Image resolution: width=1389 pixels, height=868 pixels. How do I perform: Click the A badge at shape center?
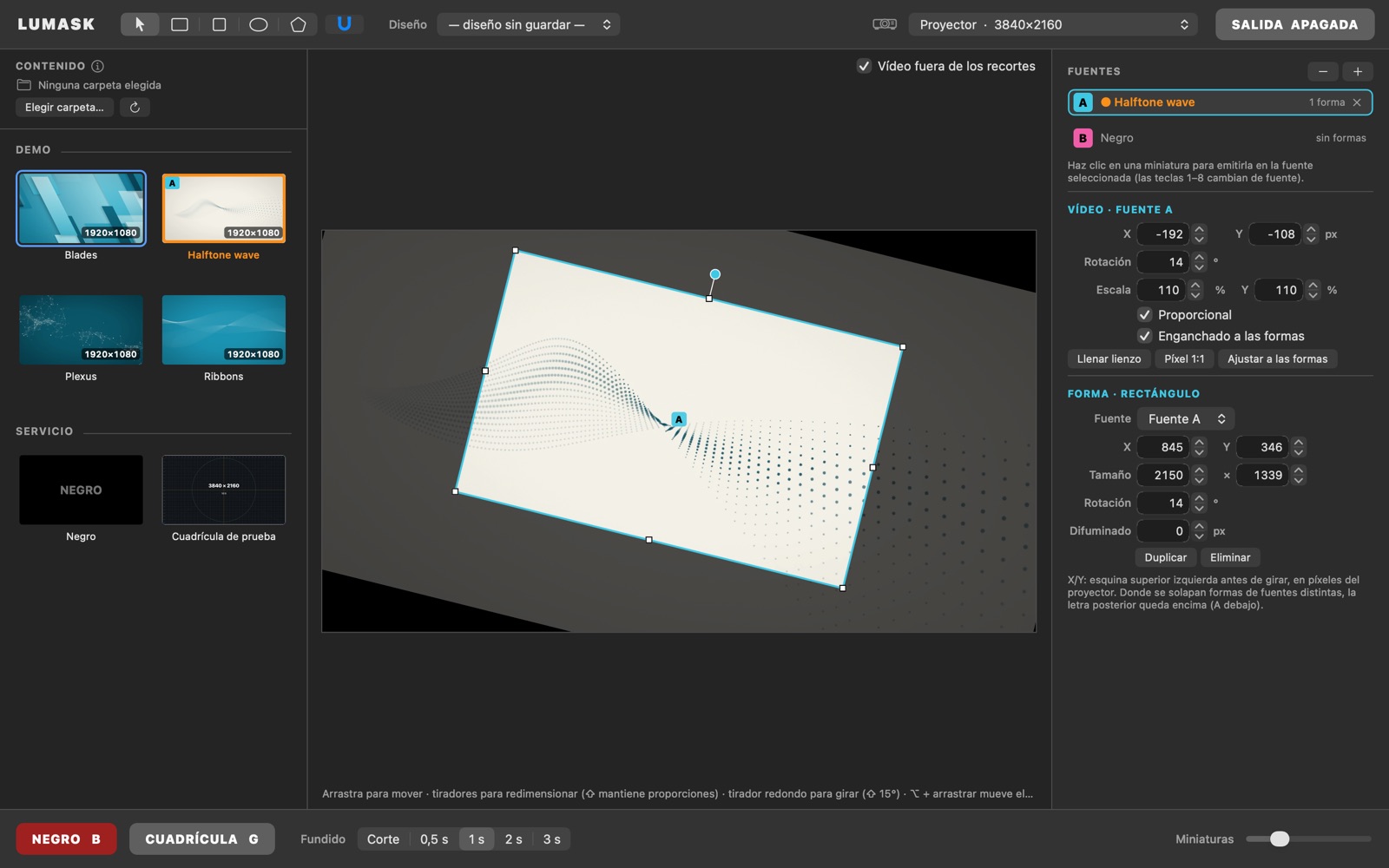coord(679,419)
